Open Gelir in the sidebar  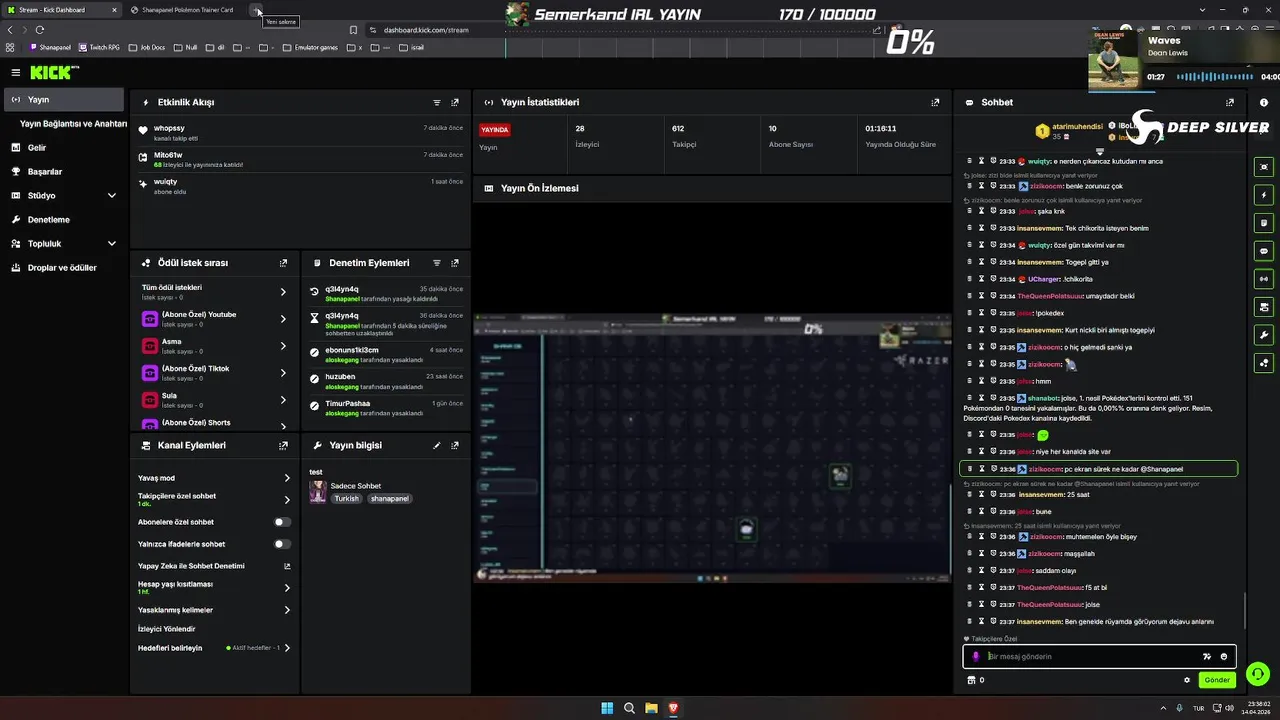(x=63, y=148)
